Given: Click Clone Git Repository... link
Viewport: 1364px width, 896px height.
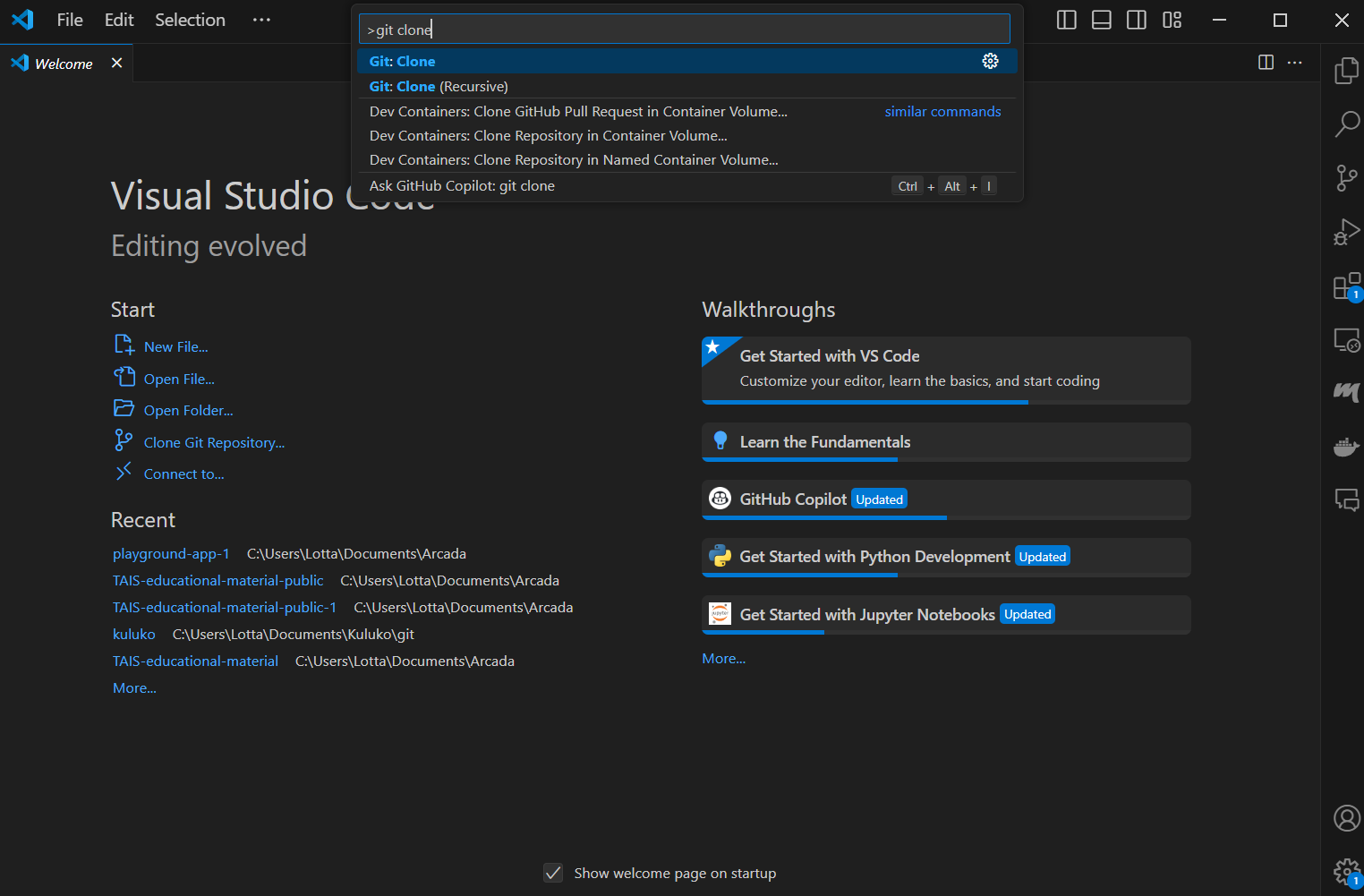Looking at the screenshot, I should click(214, 442).
